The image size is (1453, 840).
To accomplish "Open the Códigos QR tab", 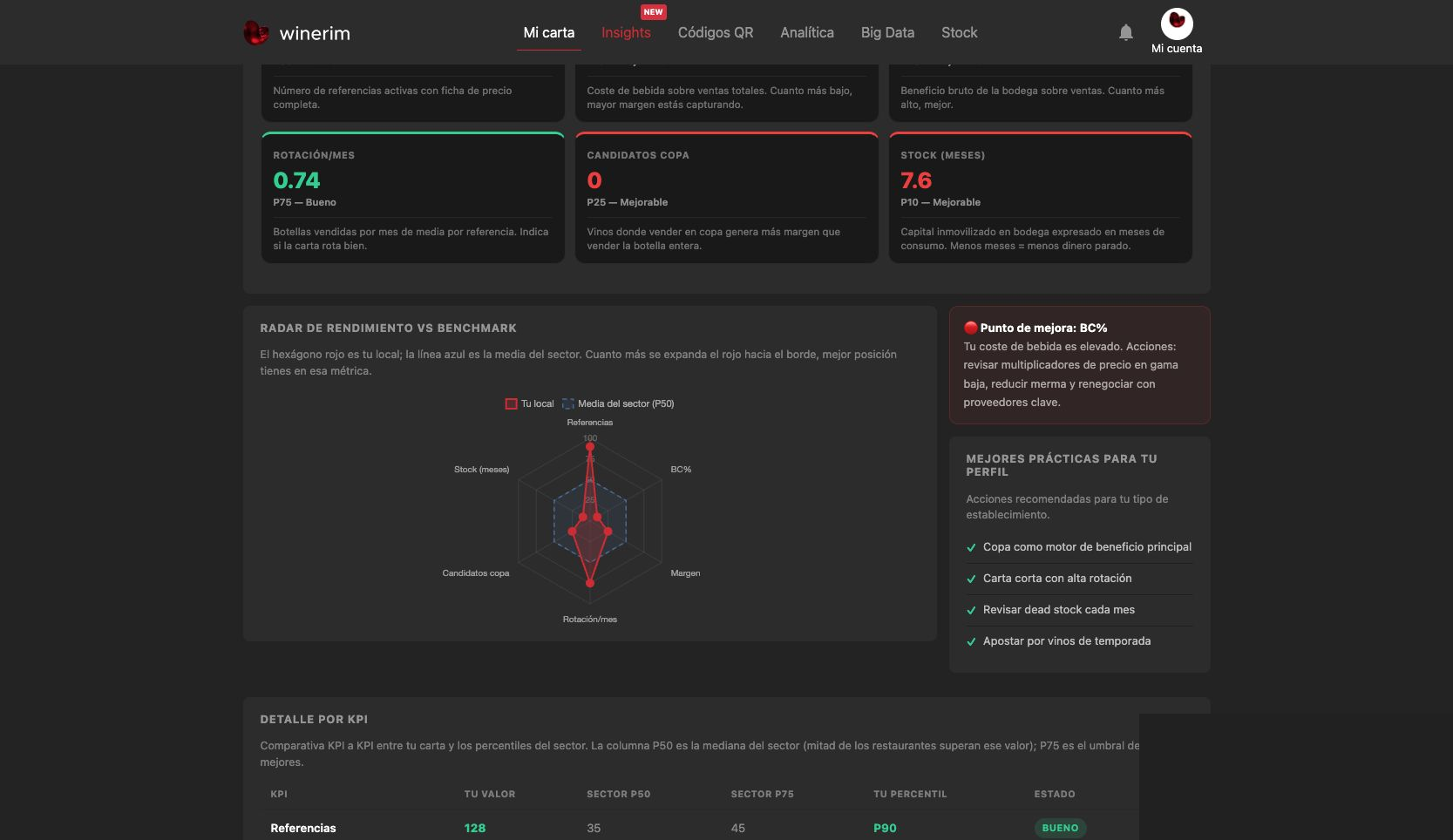I will (x=716, y=32).
